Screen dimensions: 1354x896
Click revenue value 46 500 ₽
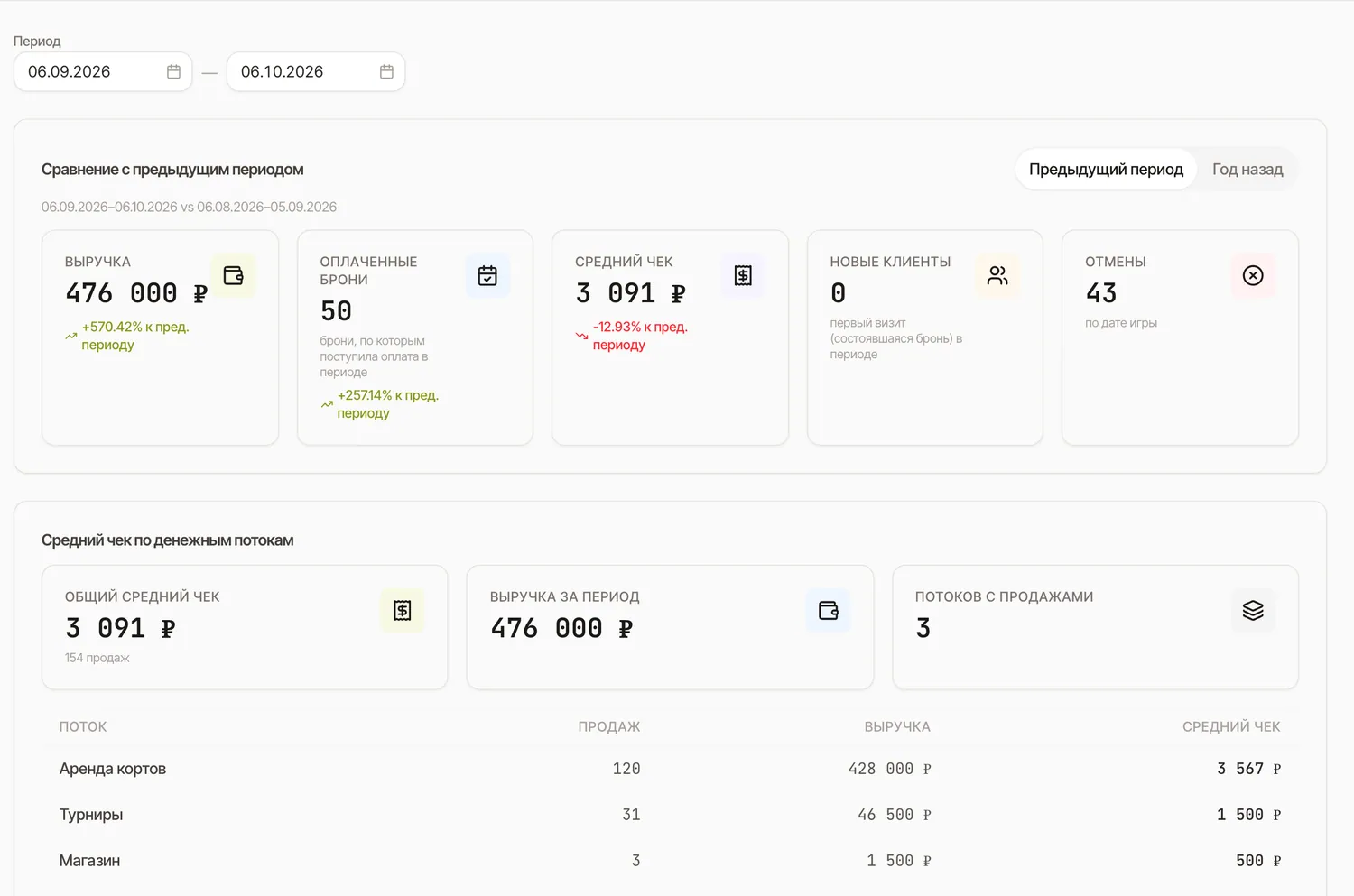895,815
